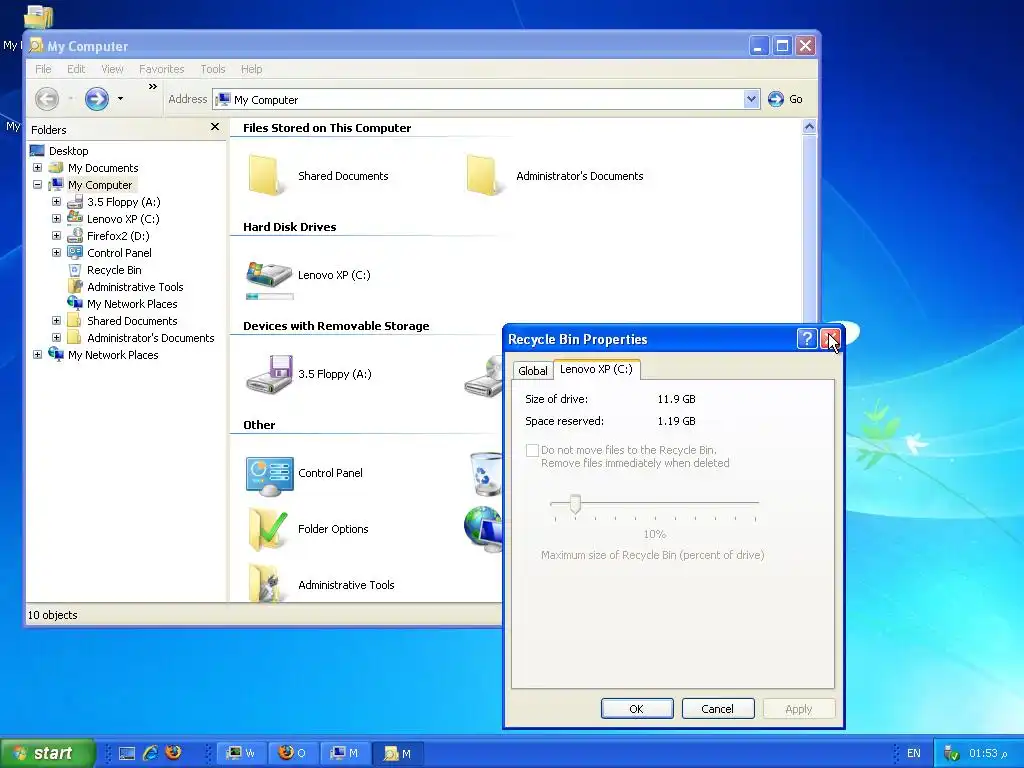Viewport: 1024px width, 768px height.
Task: Click the desktop folder icon above My Computer window
Action: 39,17
